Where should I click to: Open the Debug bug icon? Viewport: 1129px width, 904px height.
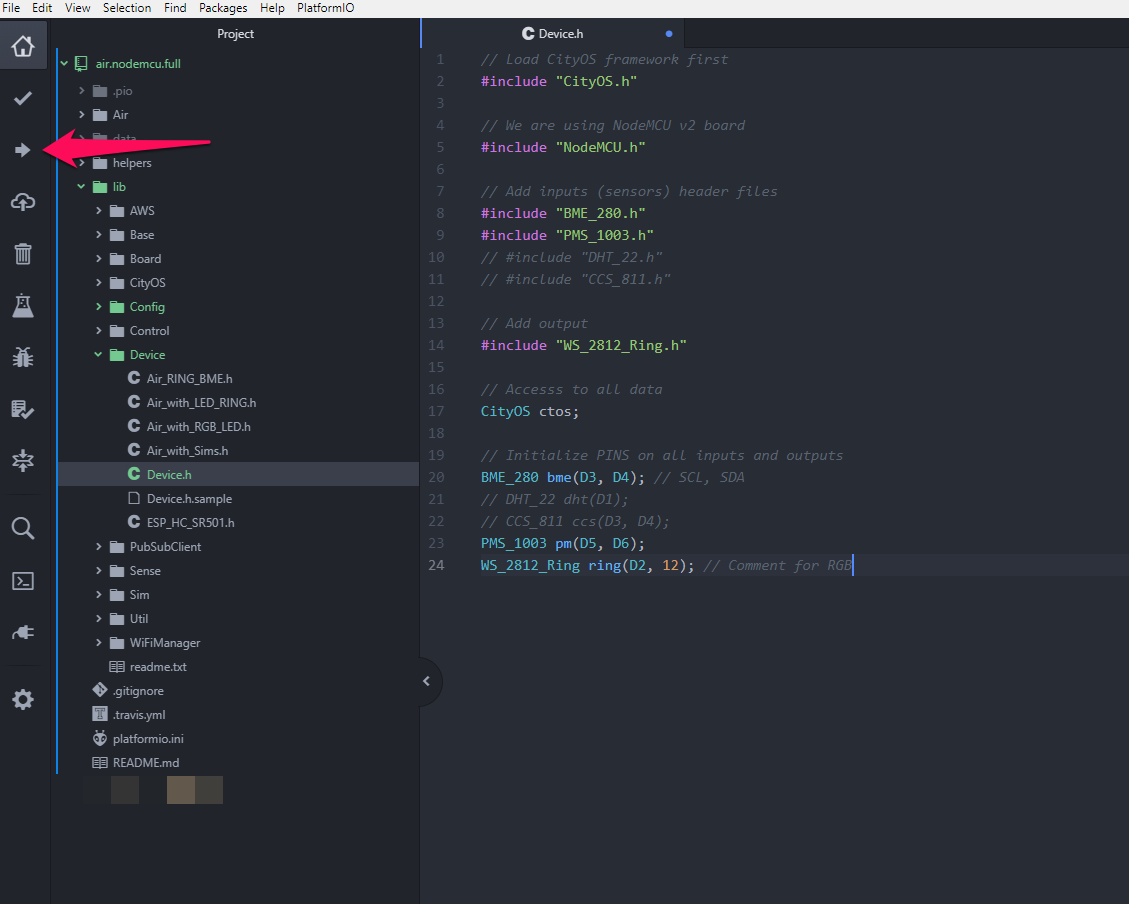click(x=23, y=357)
